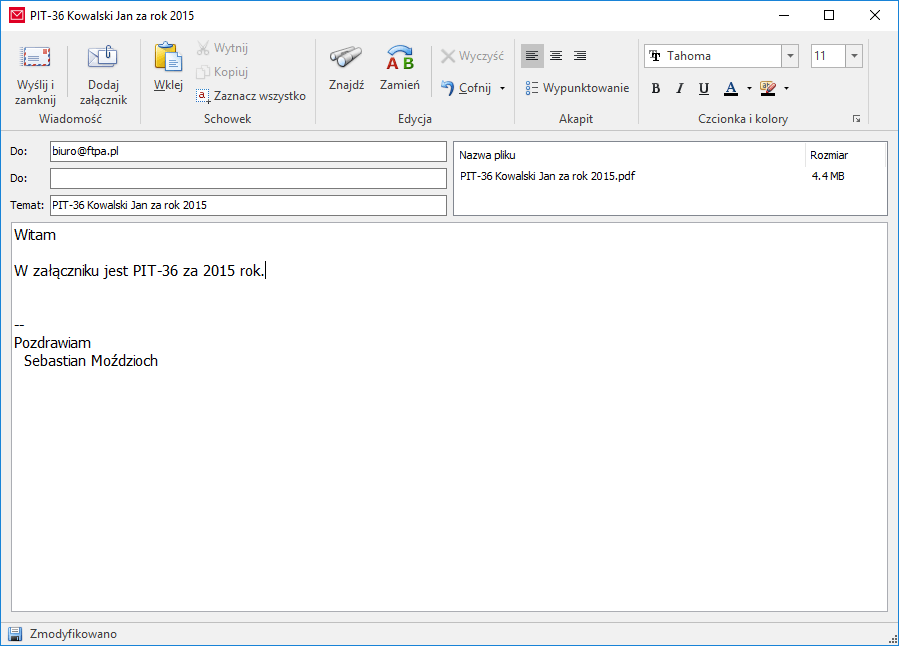Click the Temat subject input field
This screenshot has height=646, width=899.
point(248,205)
